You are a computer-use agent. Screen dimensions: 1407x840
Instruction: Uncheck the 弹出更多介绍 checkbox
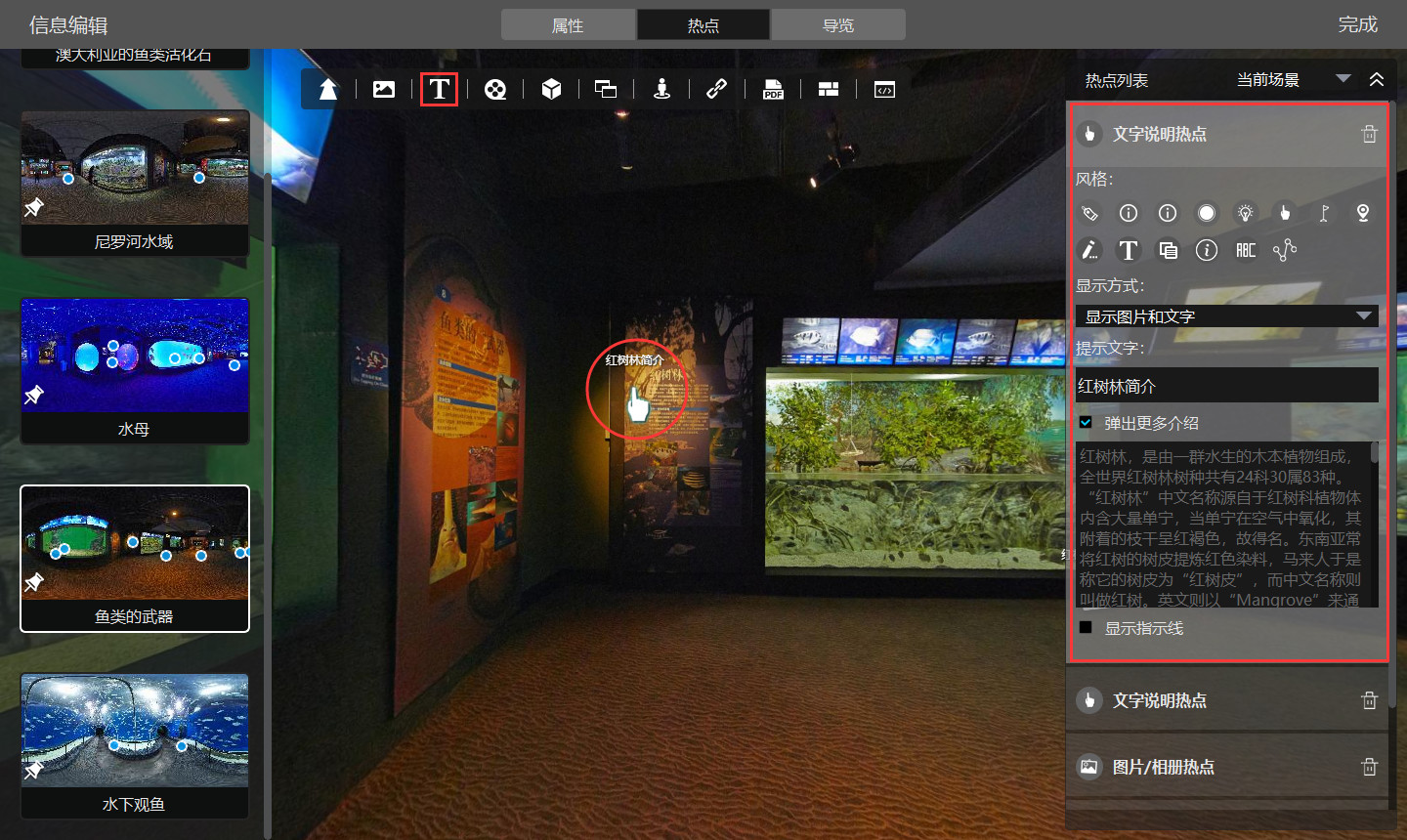pos(1086,423)
